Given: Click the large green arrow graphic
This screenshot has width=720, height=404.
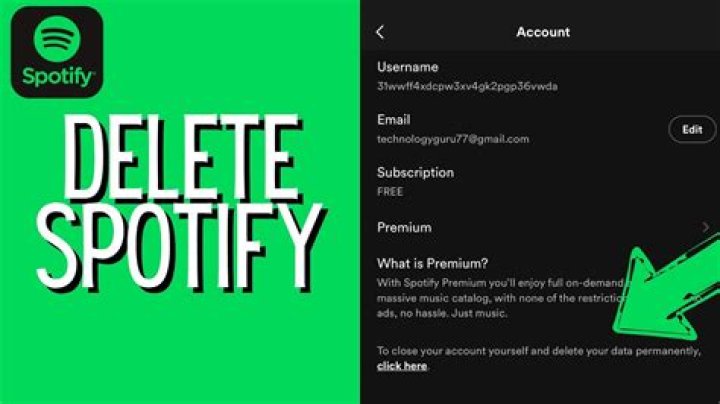Looking at the screenshot, I should (666, 289).
